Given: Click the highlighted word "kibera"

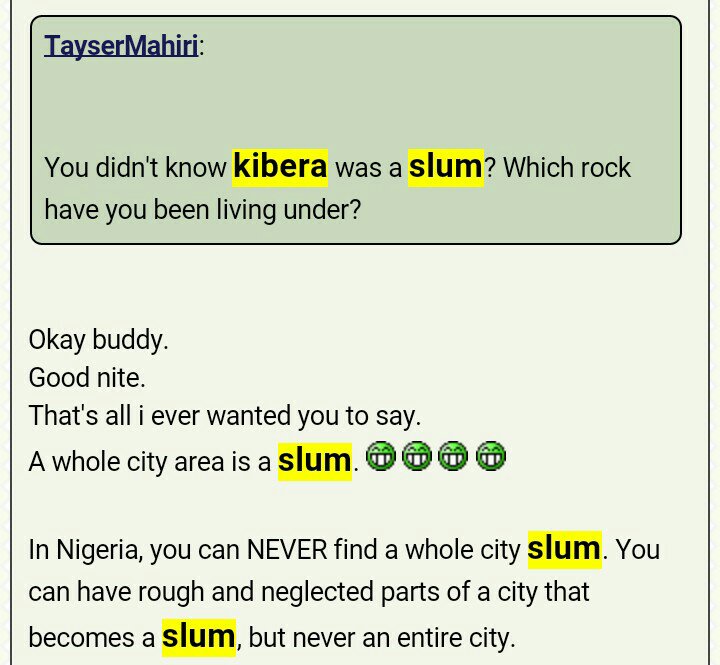Looking at the screenshot, I should (280, 166).
